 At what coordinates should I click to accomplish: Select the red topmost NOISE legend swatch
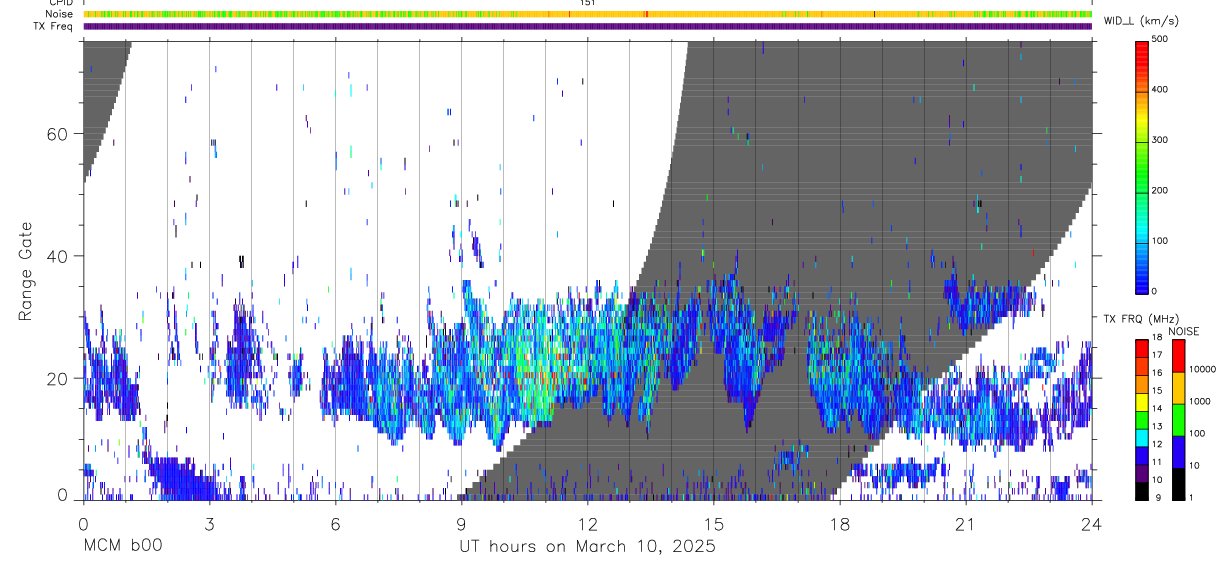[x=1178, y=356]
